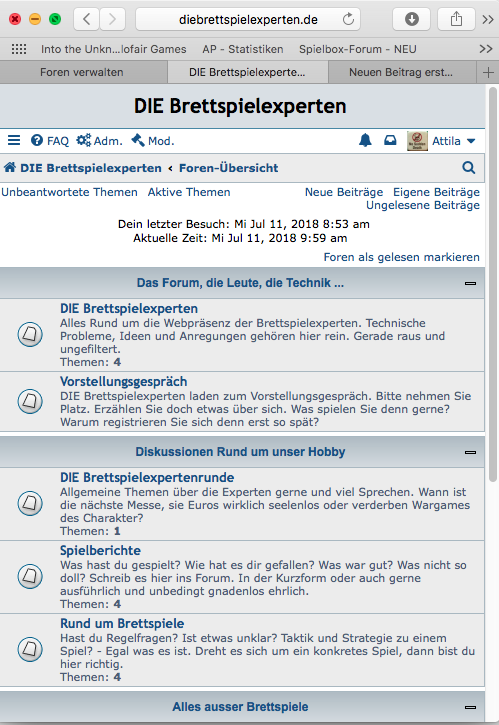Click the Safari downloads icon

pos(412,19)
